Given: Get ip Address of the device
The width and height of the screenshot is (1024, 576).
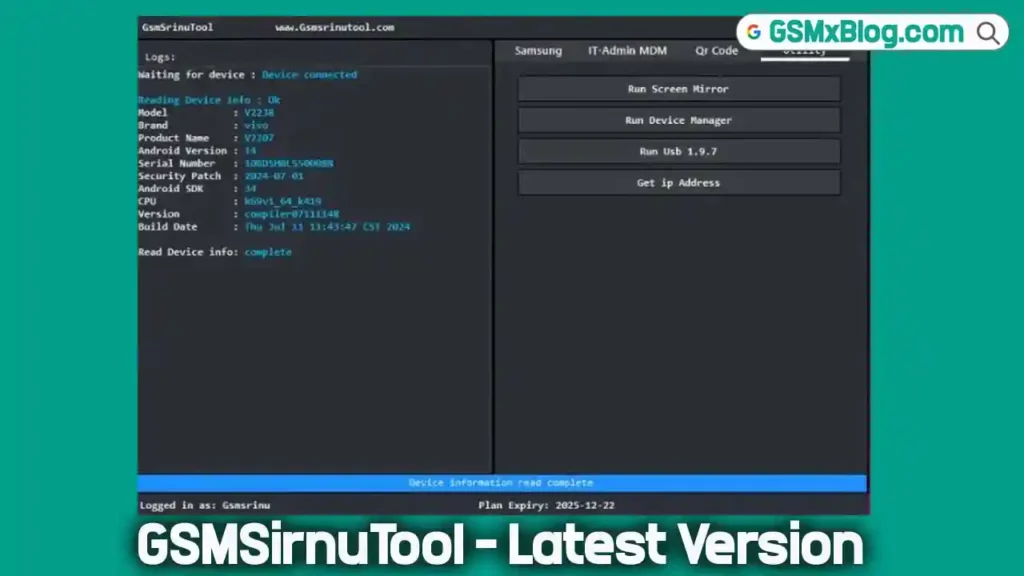Looking at the screenshot, I should point(678,182).
